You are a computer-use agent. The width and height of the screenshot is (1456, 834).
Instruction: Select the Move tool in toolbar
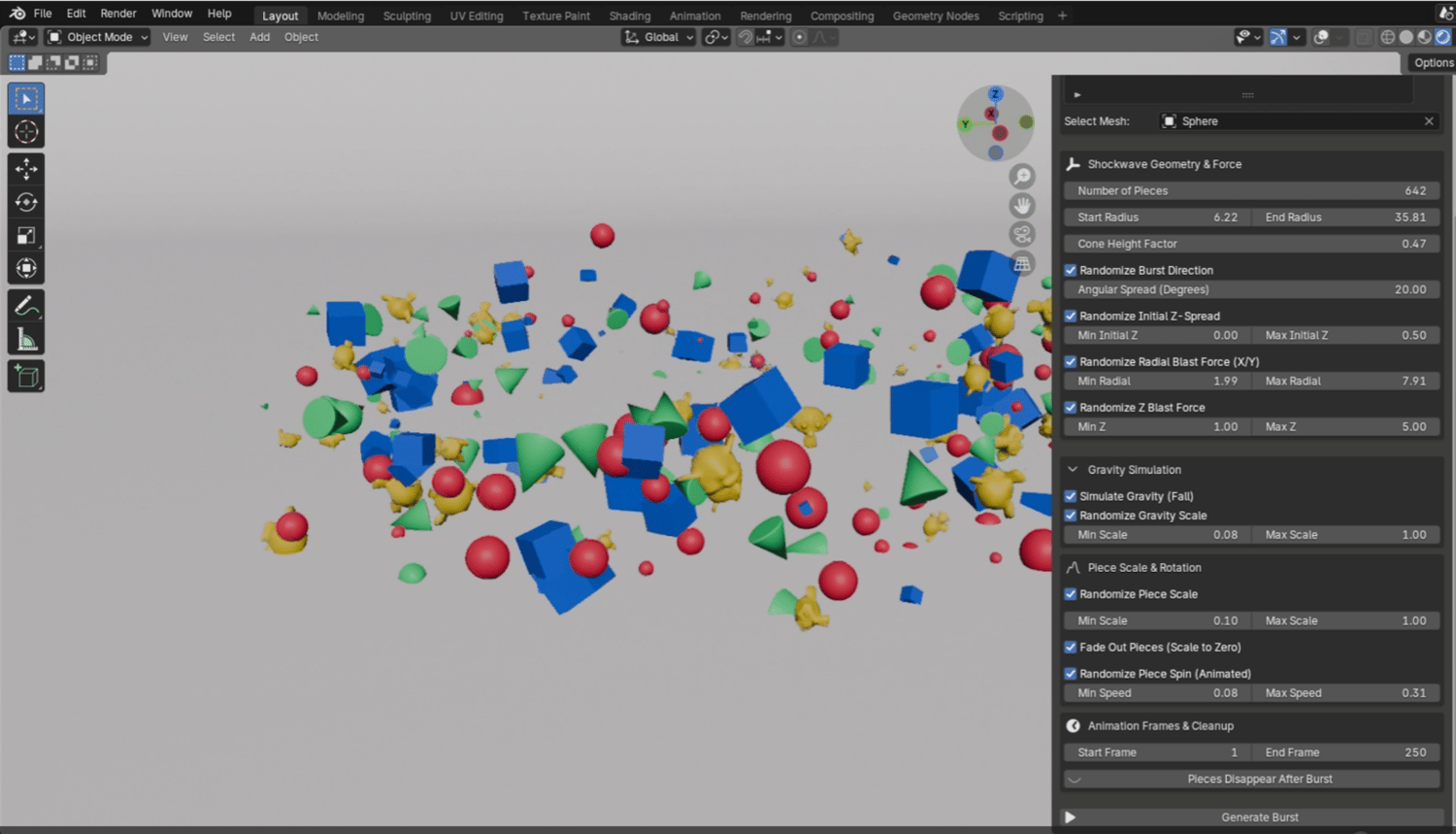point(26,169)
